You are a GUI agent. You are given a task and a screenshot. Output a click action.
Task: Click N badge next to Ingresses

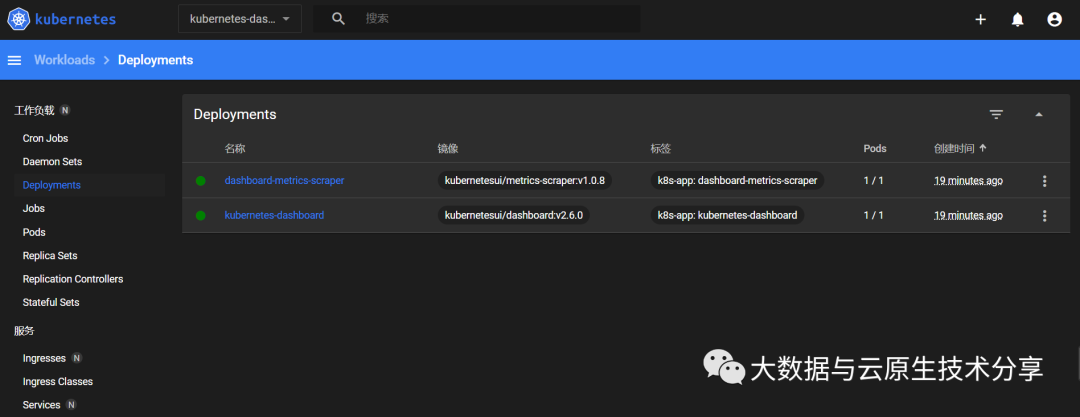pyautogui.click(x=77, y=358)
